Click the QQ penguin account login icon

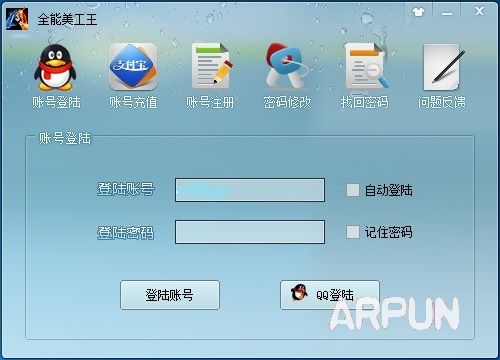coord(55,68)
